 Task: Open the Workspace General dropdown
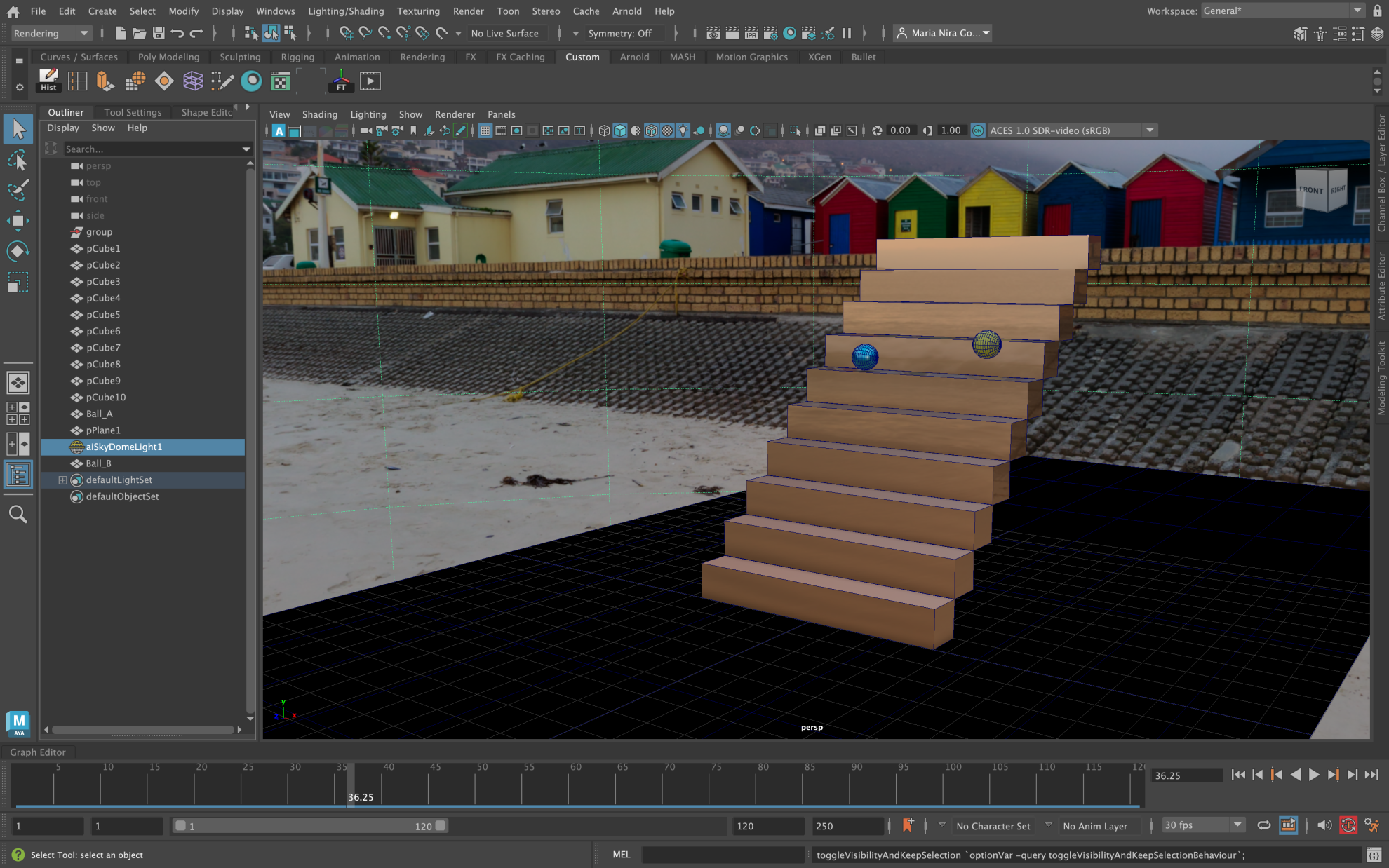[x=1283, y=11]
